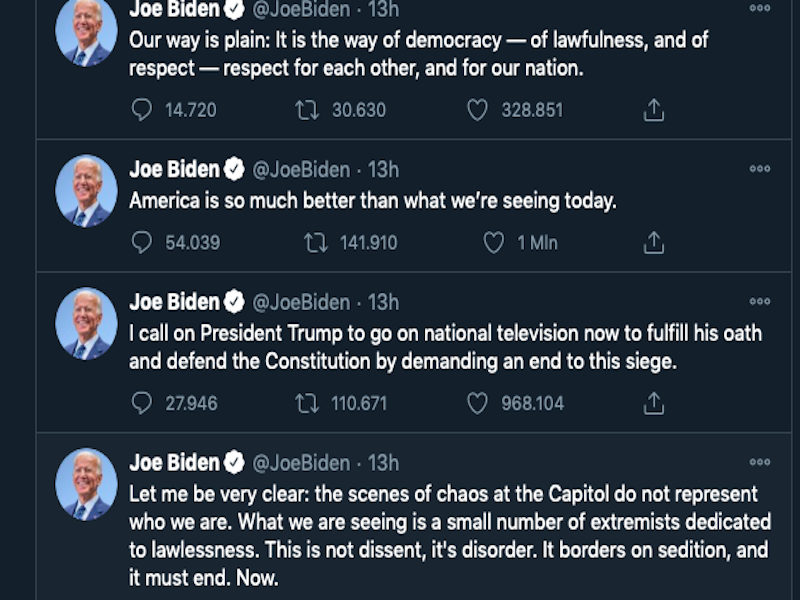Retweet the "Our way is plain" tweet
Screen dimensions: 800x600
click(x=307, y=110)
